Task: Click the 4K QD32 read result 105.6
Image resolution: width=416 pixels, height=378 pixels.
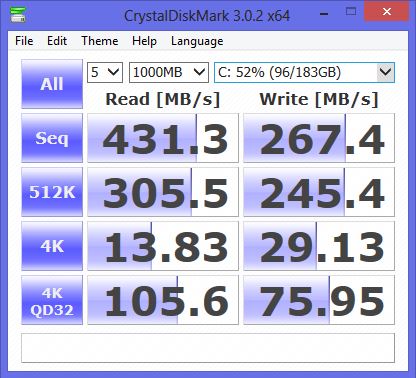Action: [163, 300]
